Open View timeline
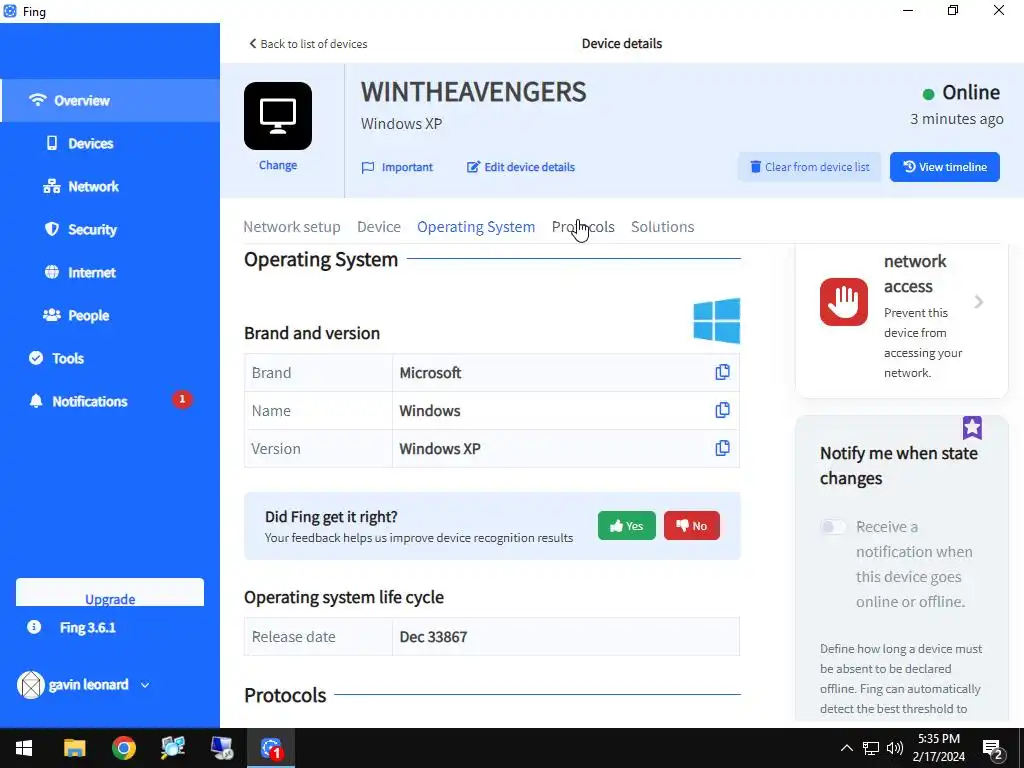 944,167
